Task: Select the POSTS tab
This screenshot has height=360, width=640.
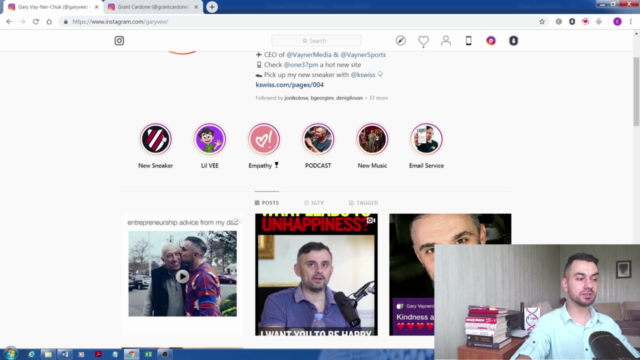Action: (x=267, y=202)
